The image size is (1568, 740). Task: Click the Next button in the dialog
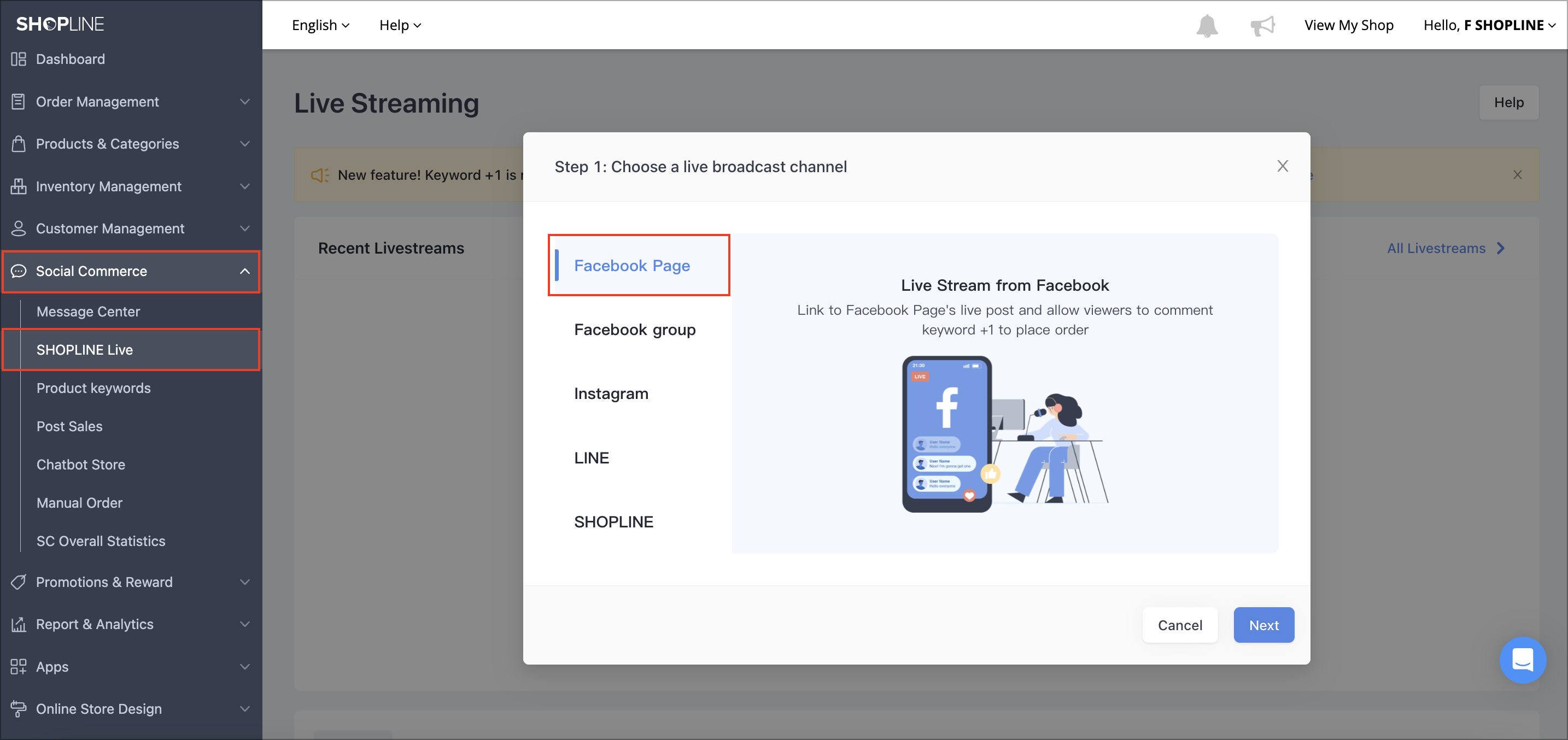1263,625
